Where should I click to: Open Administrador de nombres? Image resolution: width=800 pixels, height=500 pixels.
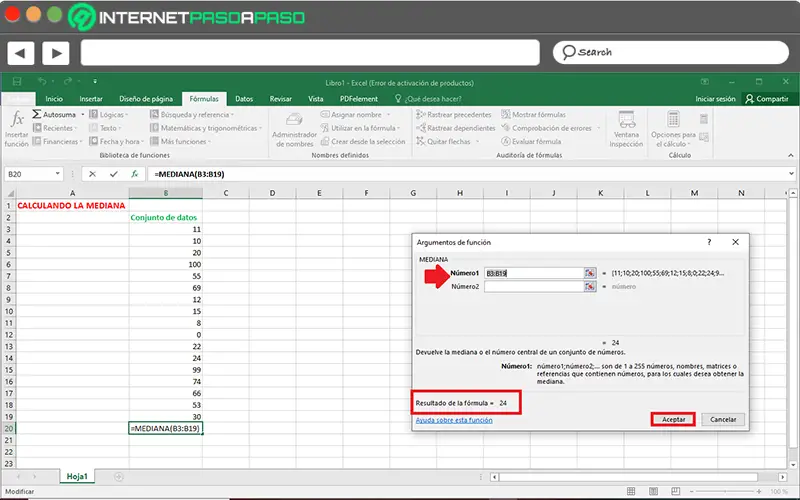pos(294,130)
